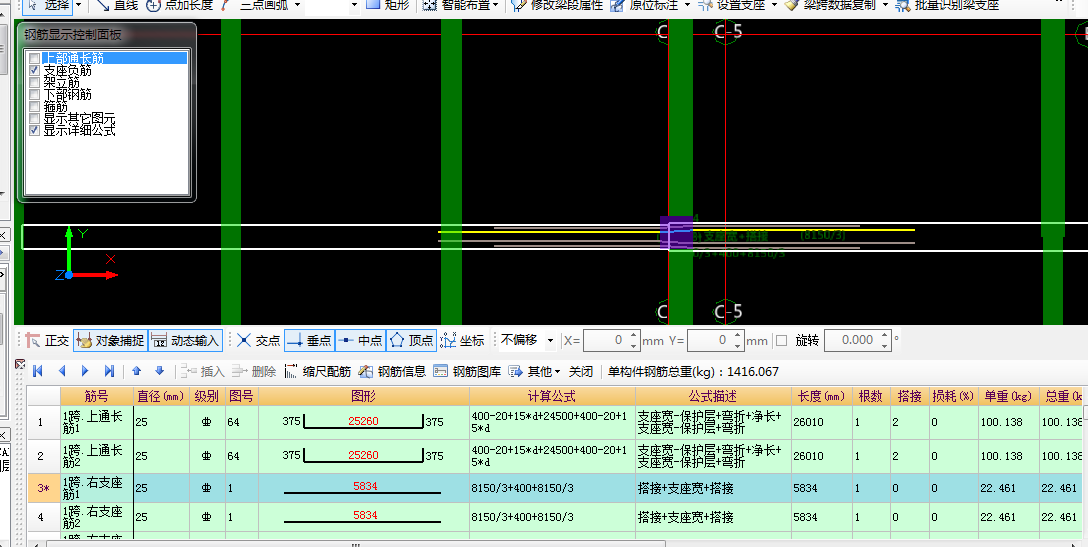Select the 直线 line tool
This screenshot has height=547, width=1088.
coord(117,5)
